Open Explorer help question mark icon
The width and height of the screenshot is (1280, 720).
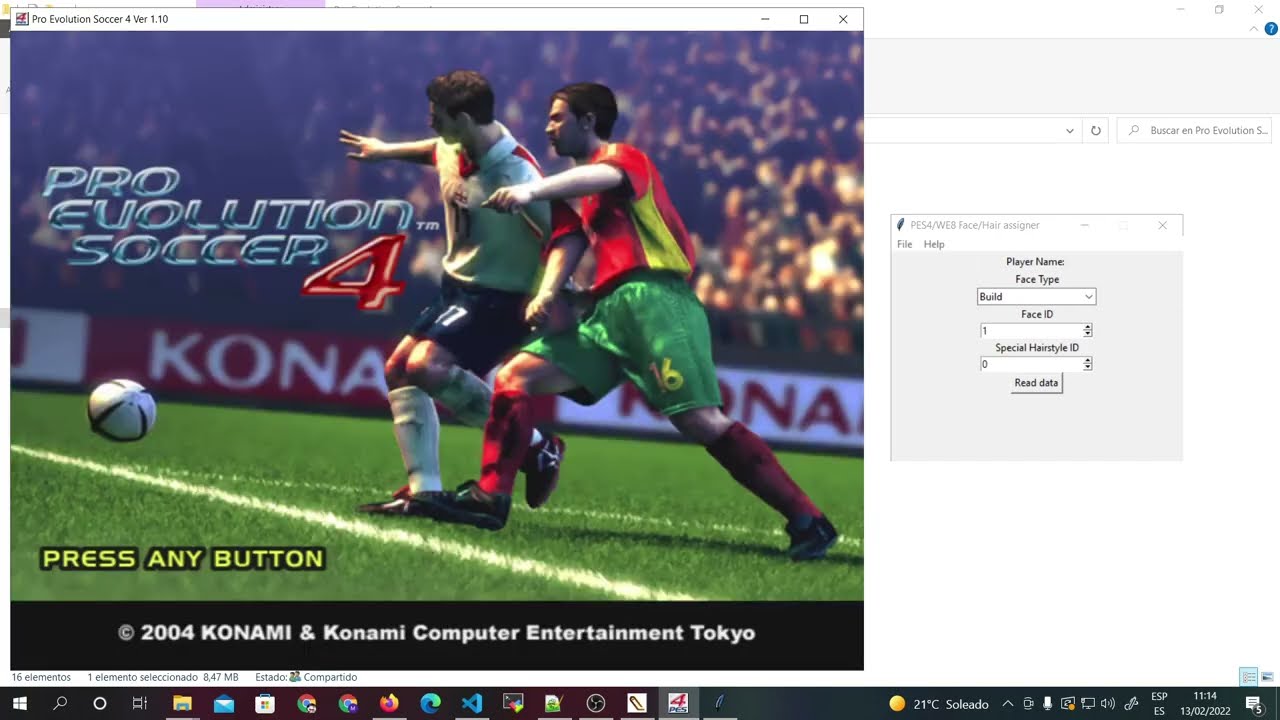[1271, 29]
